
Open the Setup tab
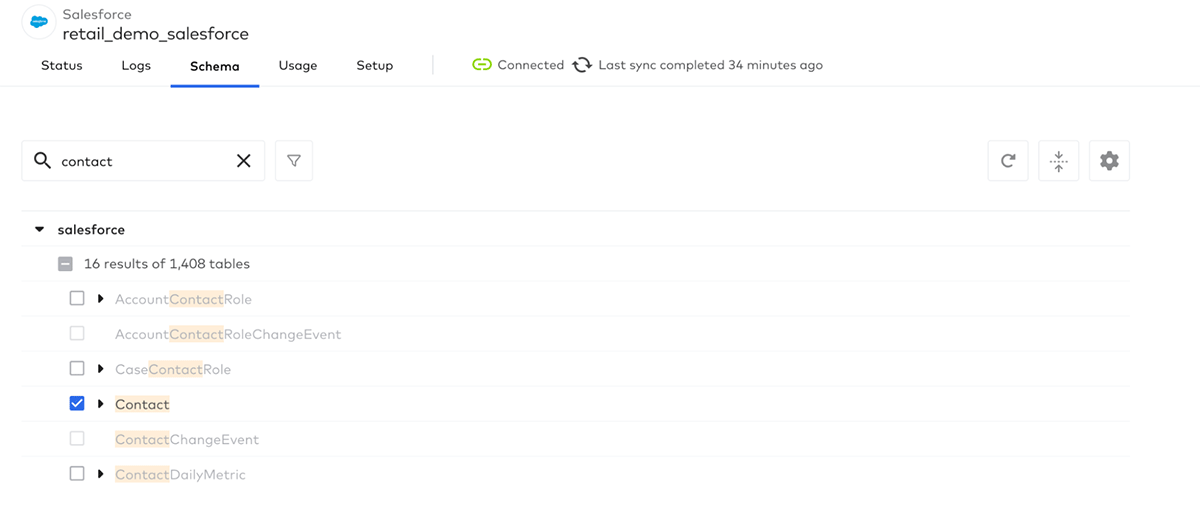coord(374,66)
